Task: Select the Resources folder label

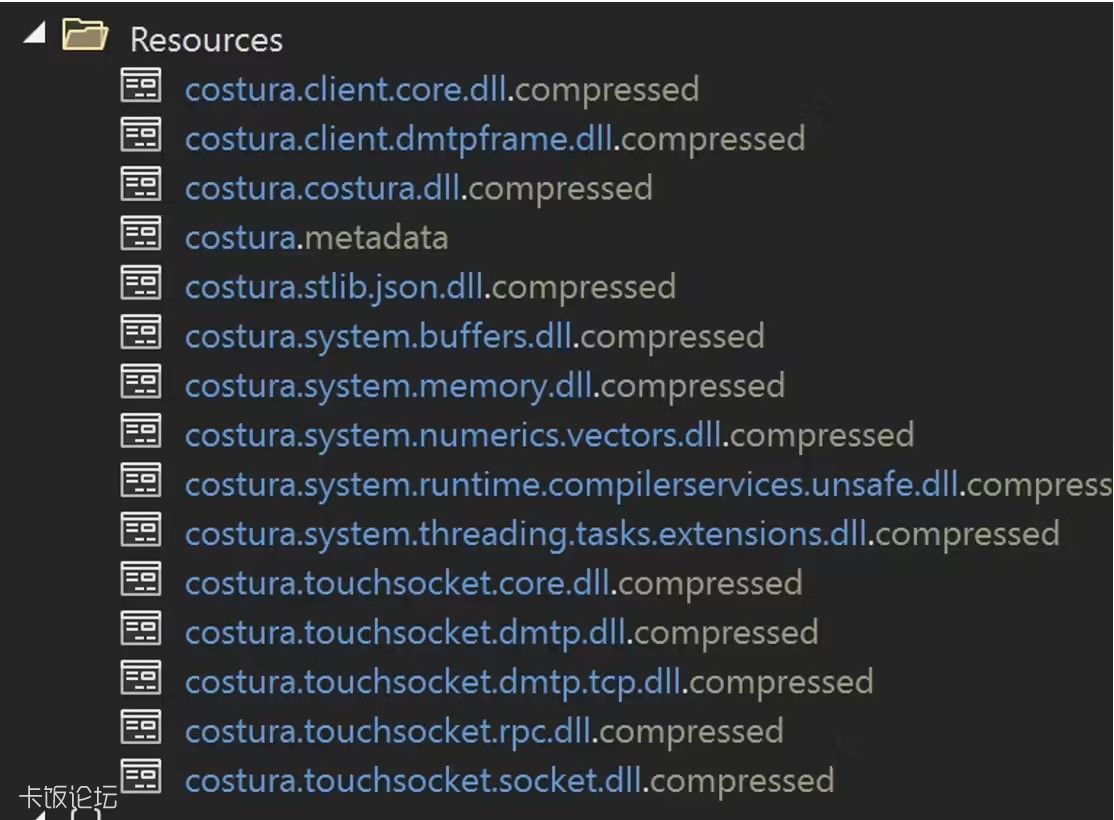Action: [207, 40]
